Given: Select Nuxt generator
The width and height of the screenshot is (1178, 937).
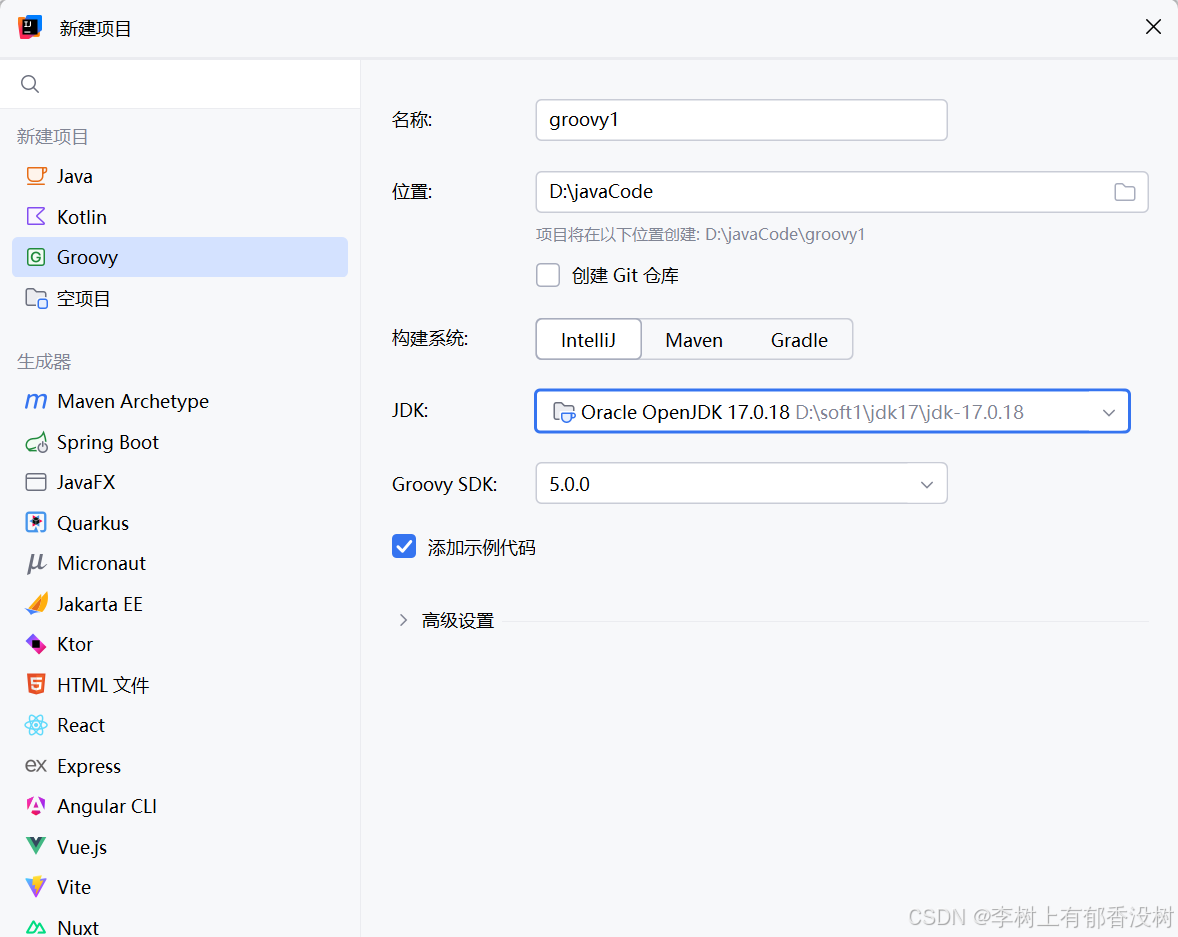Looking at the screenshot, I should click(180, 927).
